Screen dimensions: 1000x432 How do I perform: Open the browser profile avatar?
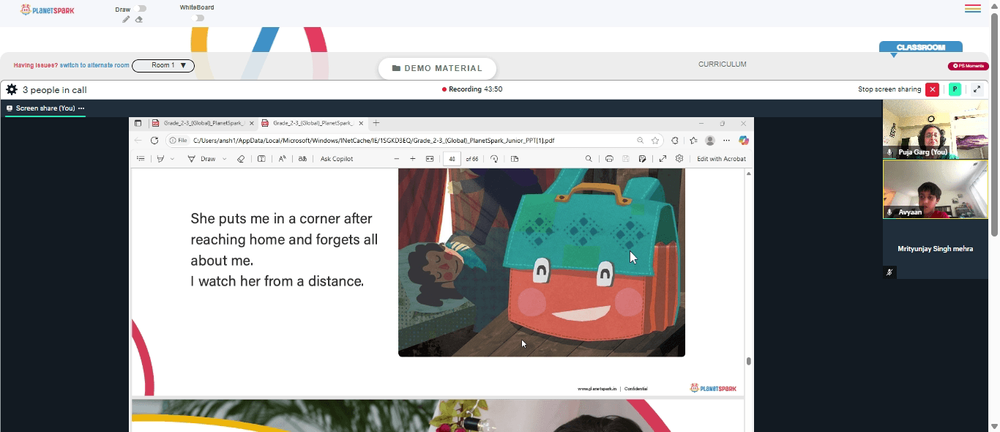(710, 140)
